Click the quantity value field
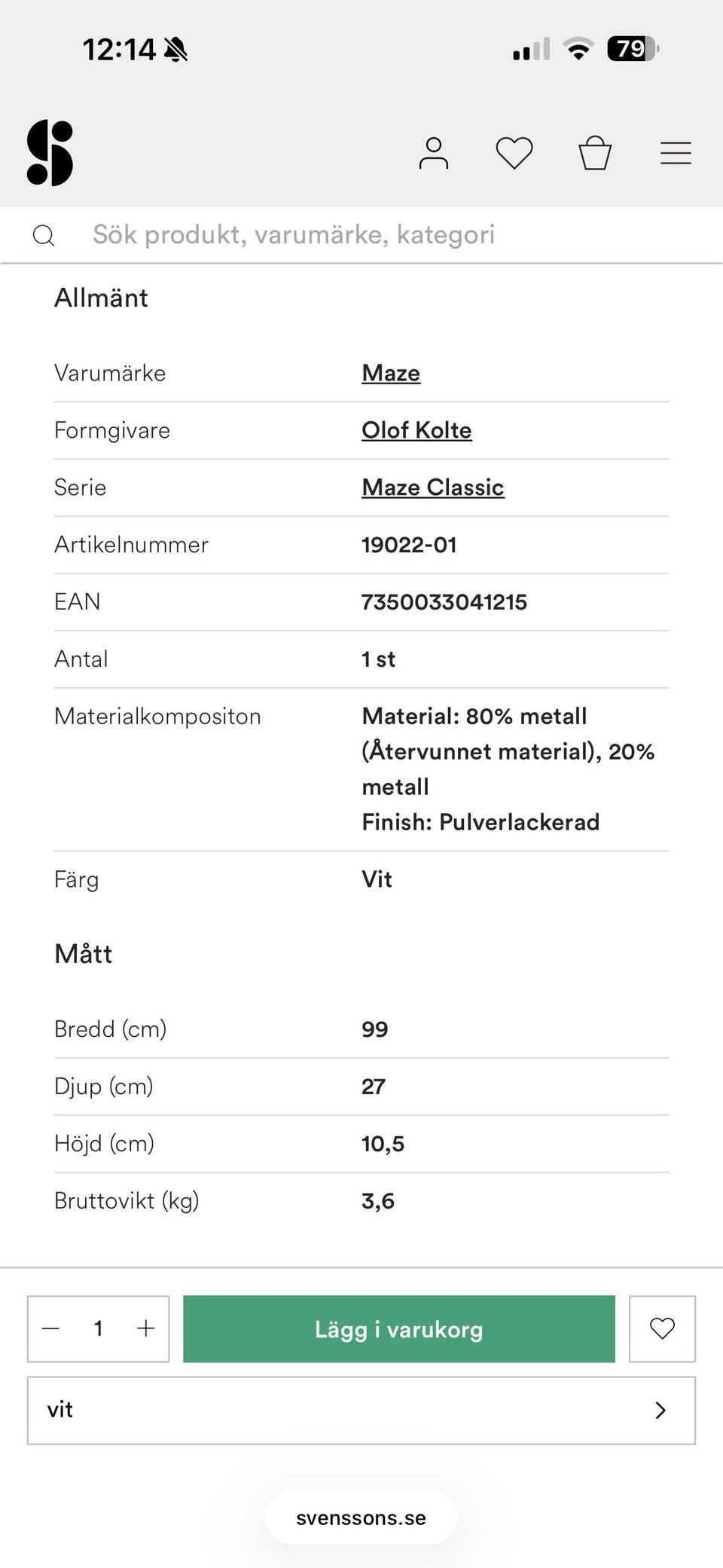 click(98, 1328)
